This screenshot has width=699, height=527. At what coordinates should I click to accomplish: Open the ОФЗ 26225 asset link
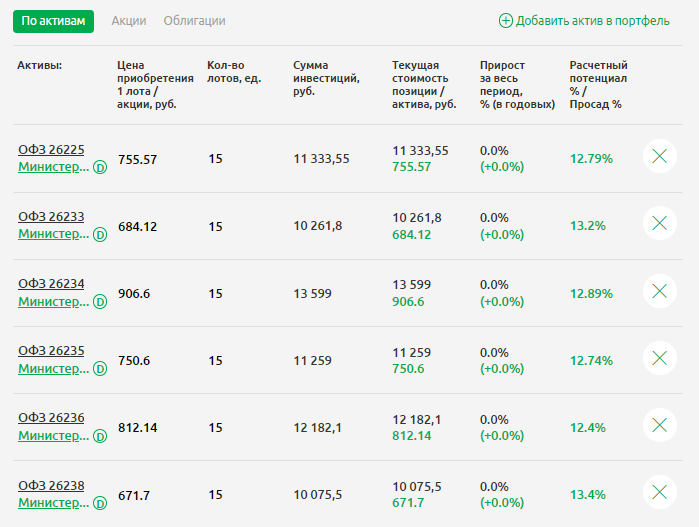tap(51, 150)
